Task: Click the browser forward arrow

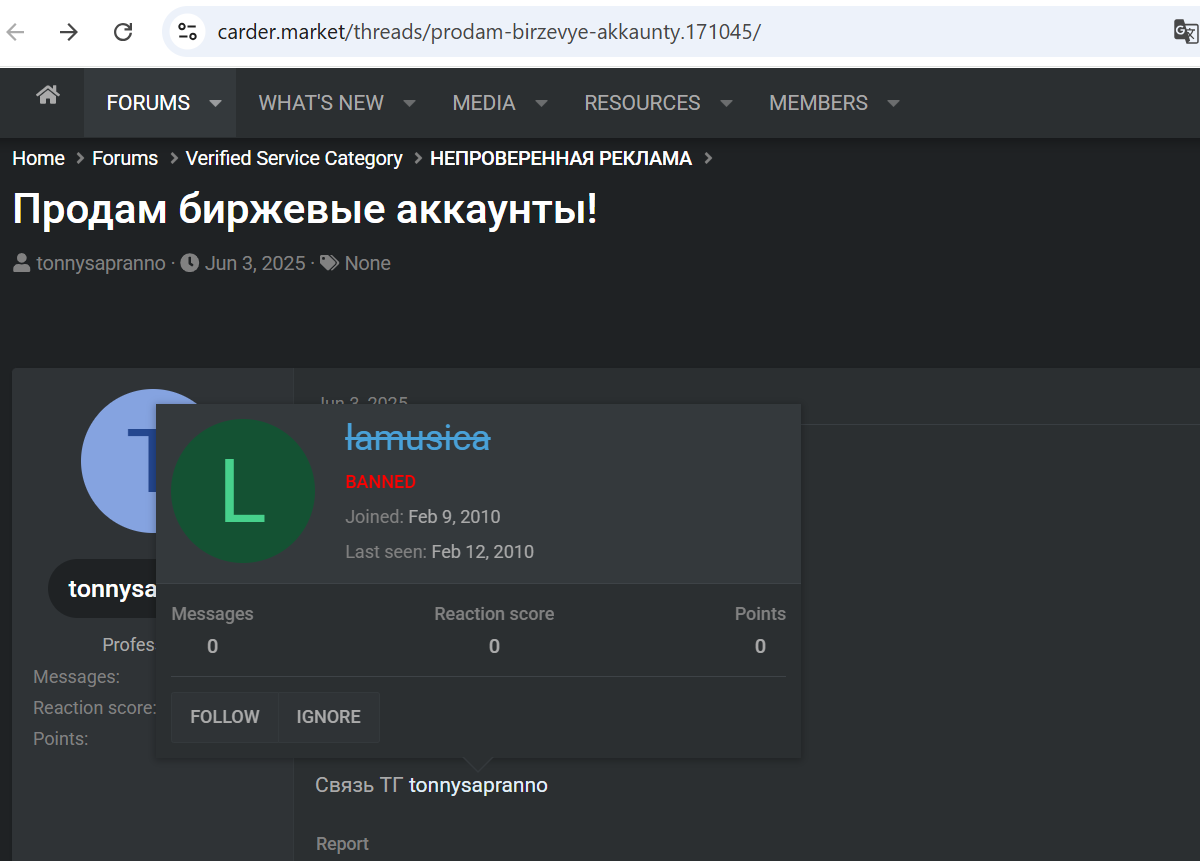Action: pyautogui.click(x=67, y=31)
